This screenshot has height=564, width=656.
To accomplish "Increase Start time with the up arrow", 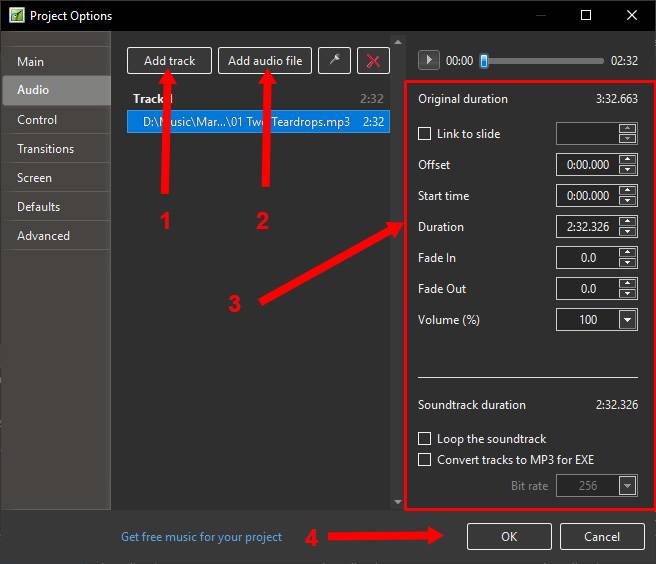I will click(x=628, y=190).
